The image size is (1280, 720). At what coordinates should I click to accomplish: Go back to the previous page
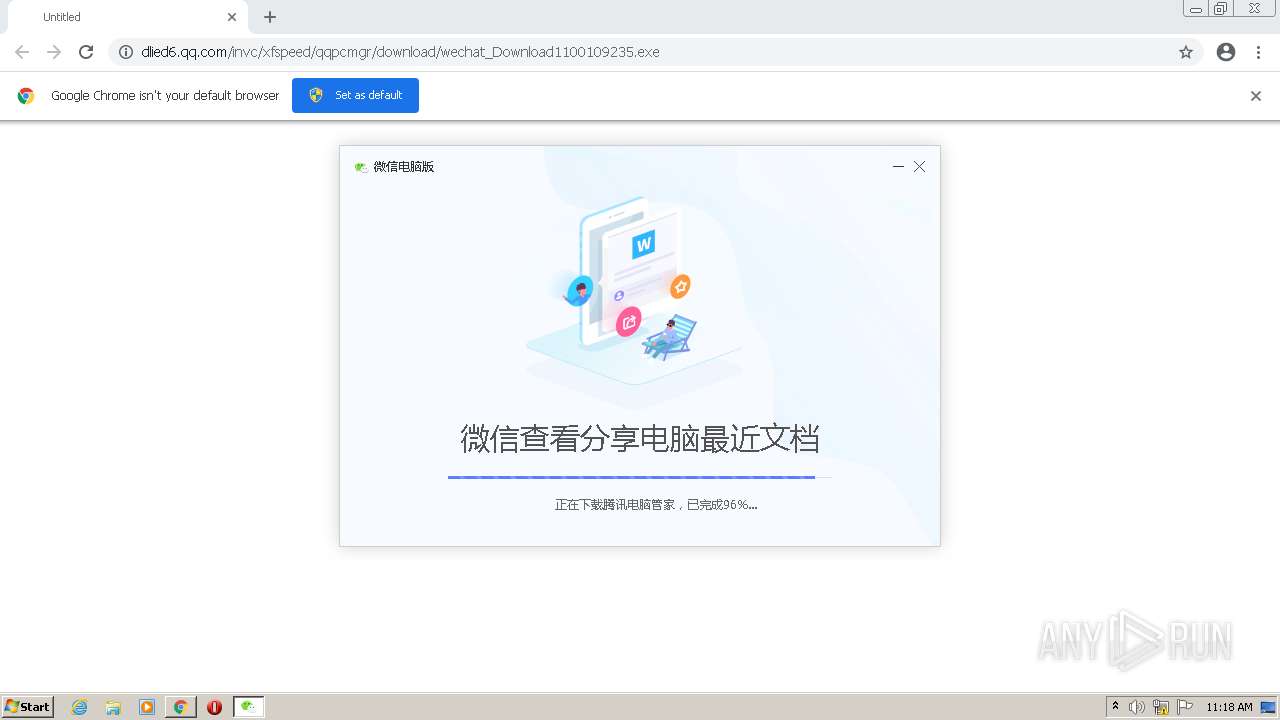pyautogui.click(x=22, y=52)
